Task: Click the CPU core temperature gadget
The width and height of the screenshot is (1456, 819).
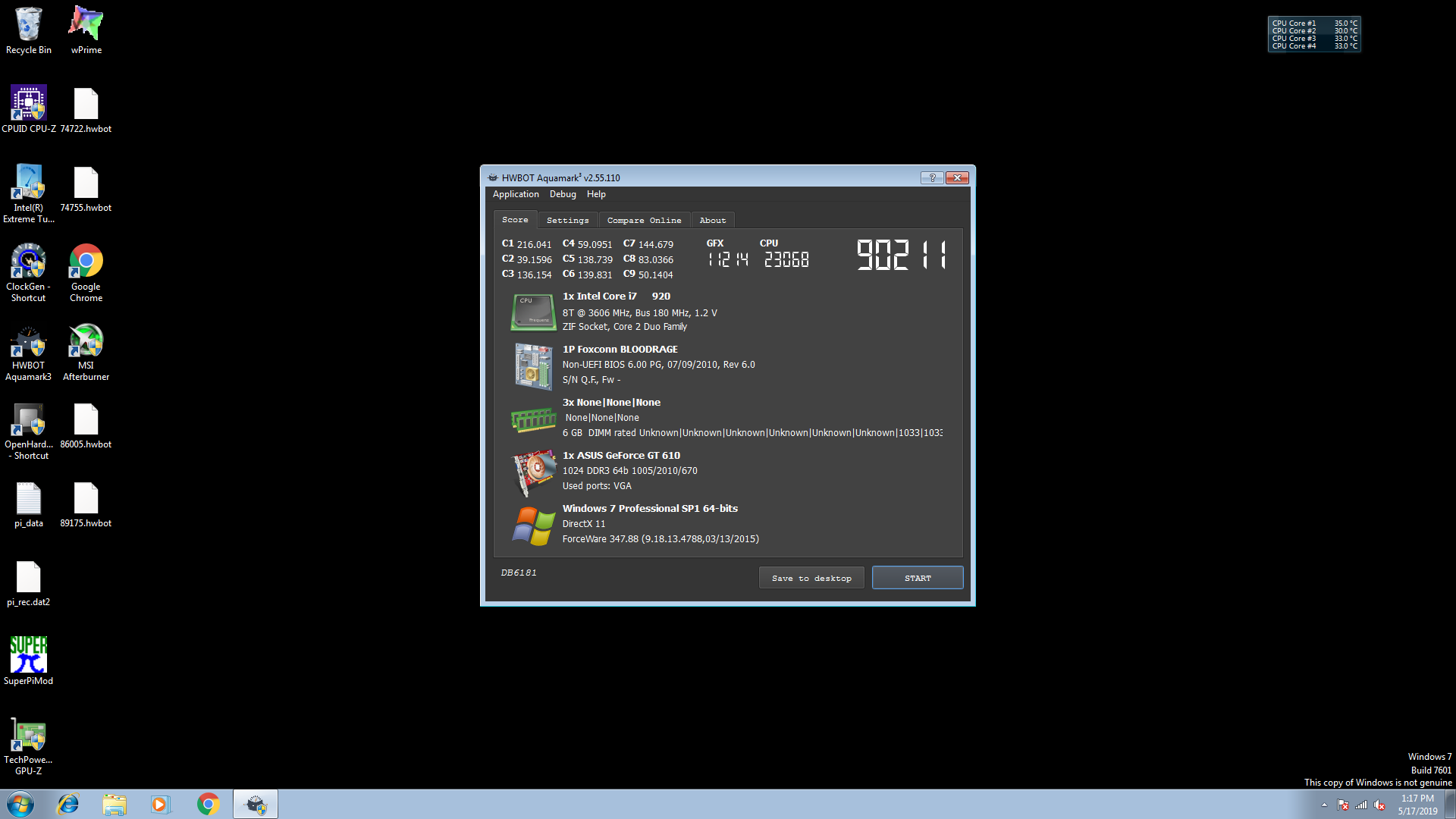Action: click(1314, 34)
